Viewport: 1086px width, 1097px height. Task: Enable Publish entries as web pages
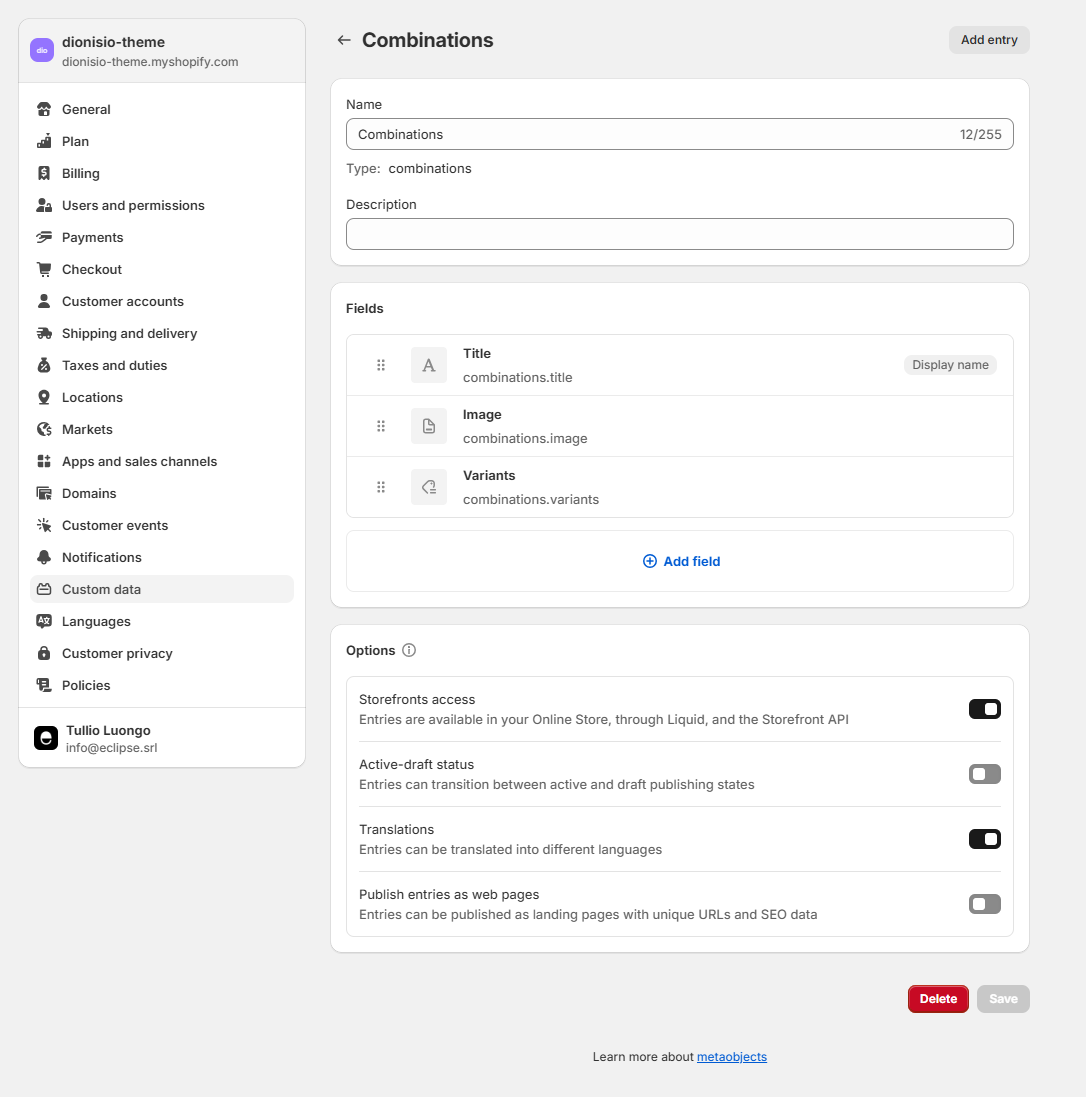click(x=984, y=904)
